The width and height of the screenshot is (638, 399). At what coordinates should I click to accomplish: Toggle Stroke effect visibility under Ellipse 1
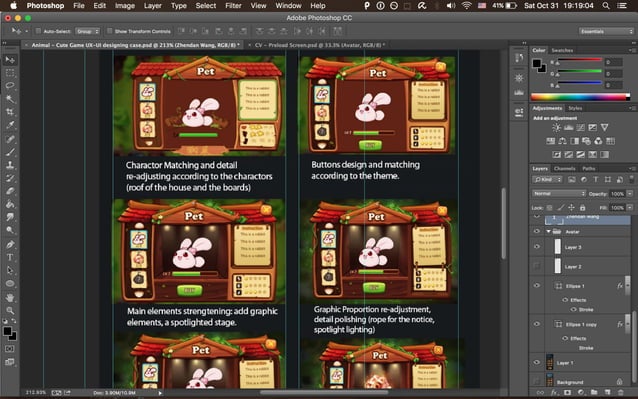(x=573, y=310)
